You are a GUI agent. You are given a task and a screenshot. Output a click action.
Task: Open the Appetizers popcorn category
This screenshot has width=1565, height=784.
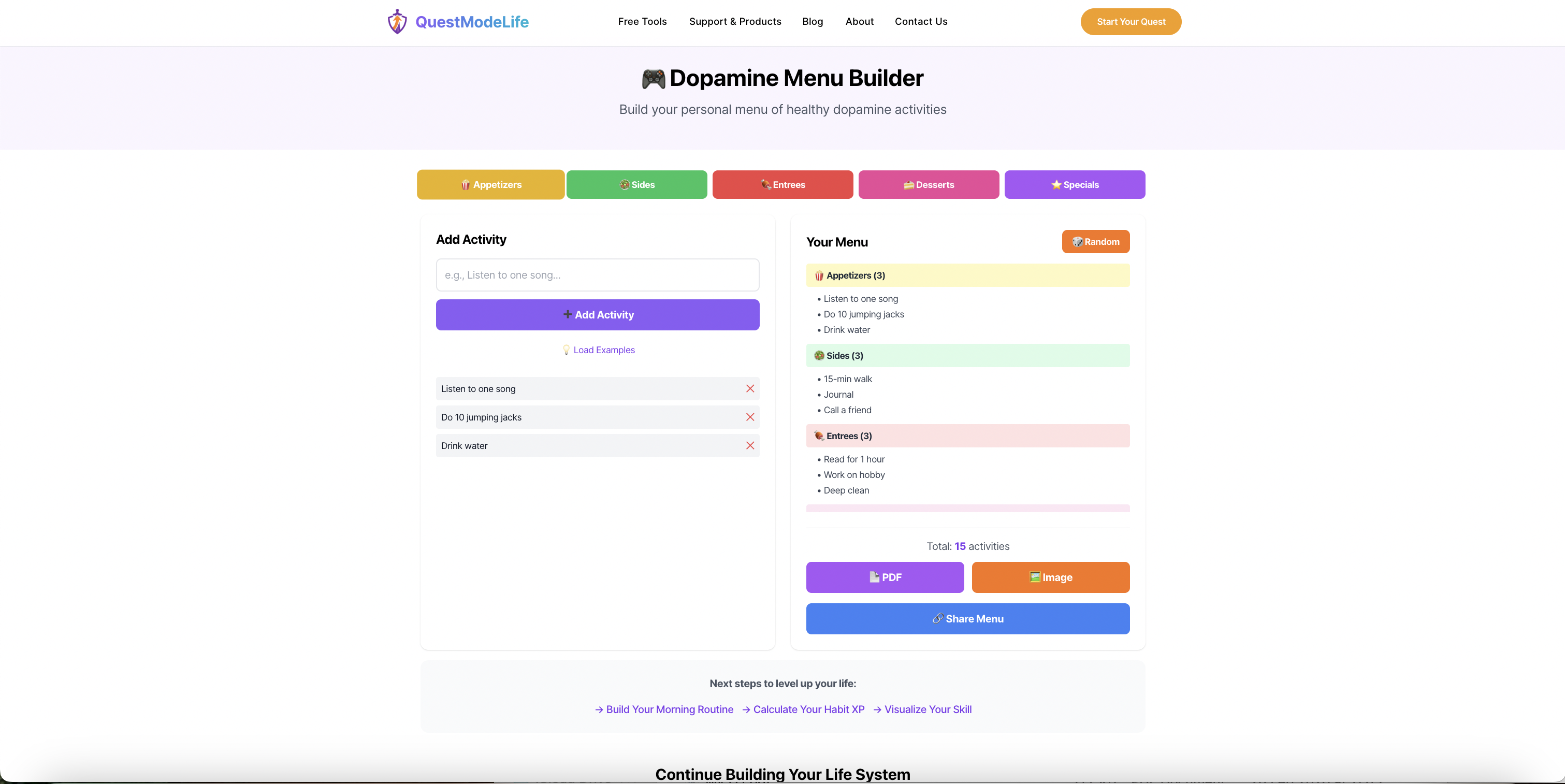pos(490,185)
